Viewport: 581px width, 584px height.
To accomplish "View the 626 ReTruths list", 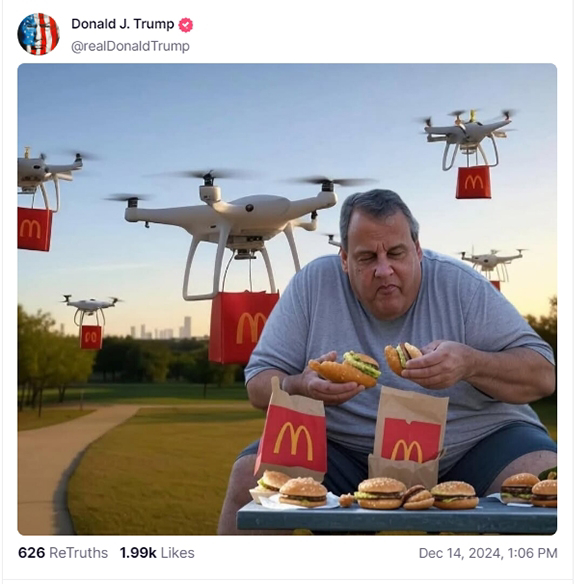I will coord(63,553).
